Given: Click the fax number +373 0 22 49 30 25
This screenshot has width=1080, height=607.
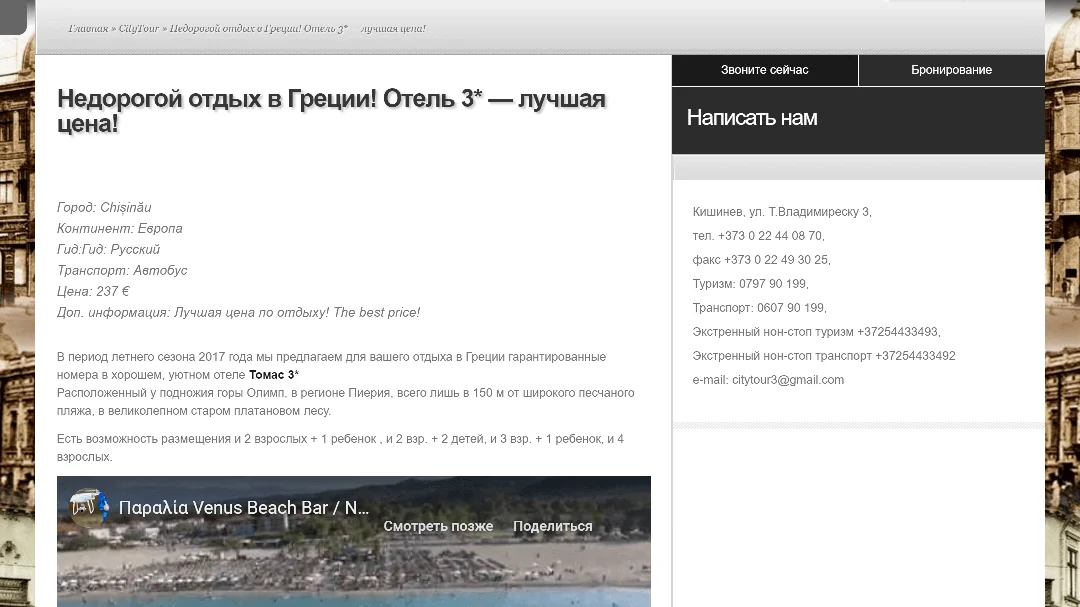Looking at the screenshot, I should coord(776,260).
